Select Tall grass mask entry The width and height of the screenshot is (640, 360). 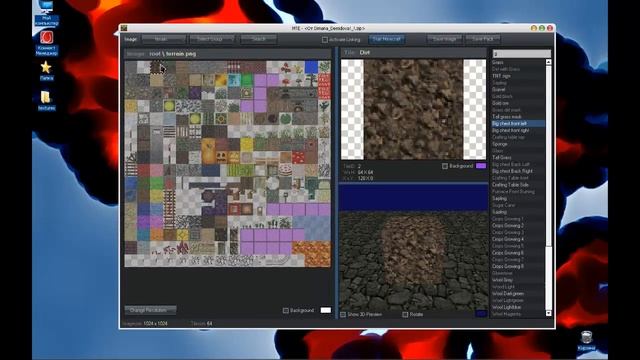(x=518, y=117)
